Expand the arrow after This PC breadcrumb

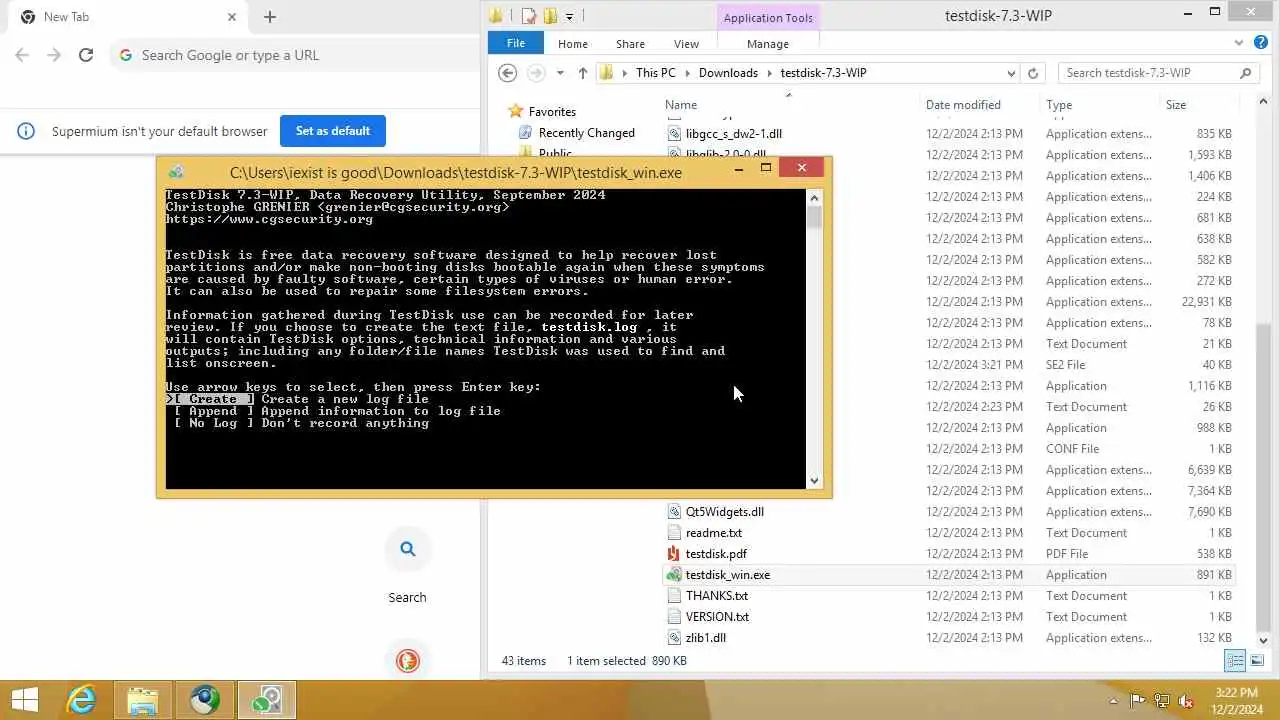(687, 73)
